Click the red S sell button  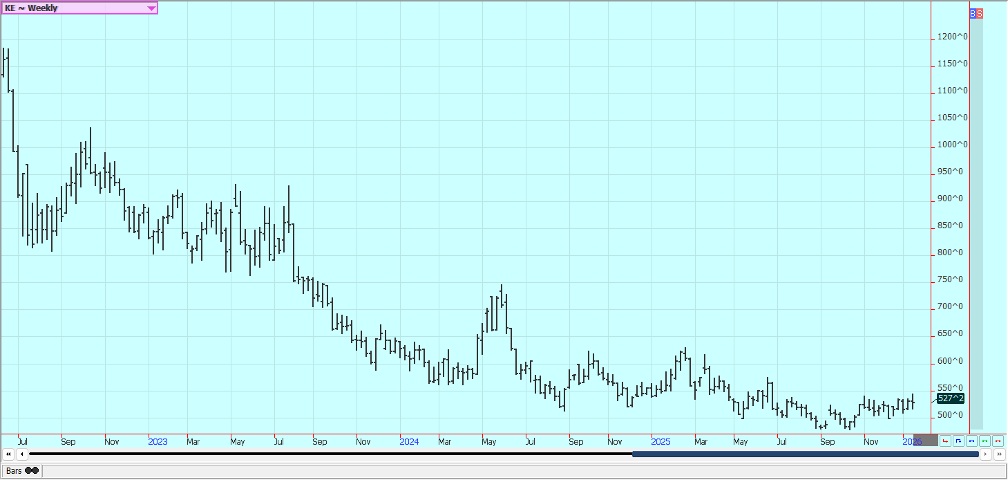coord(979,13)
